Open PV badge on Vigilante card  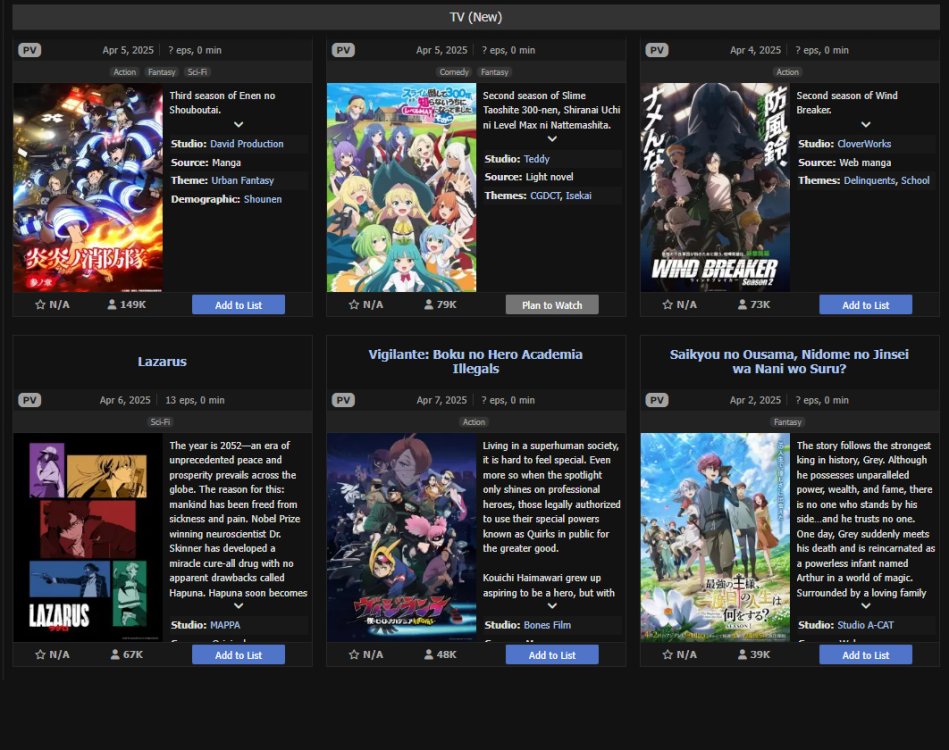coord(343,400)
